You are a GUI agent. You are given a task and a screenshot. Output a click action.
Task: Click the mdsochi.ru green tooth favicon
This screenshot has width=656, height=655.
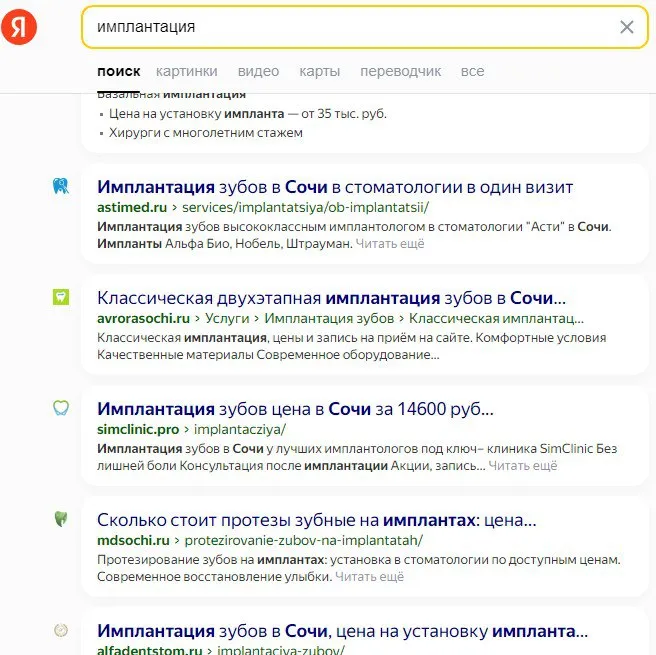60,519
